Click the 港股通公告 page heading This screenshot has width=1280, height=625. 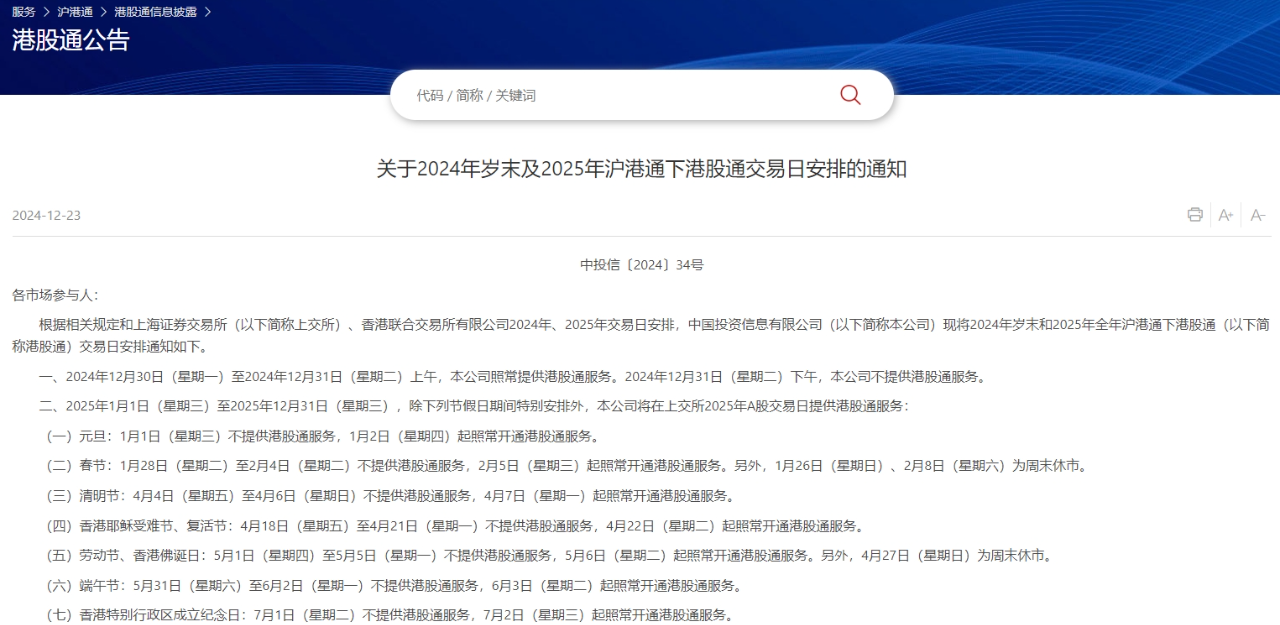point(70,42)
